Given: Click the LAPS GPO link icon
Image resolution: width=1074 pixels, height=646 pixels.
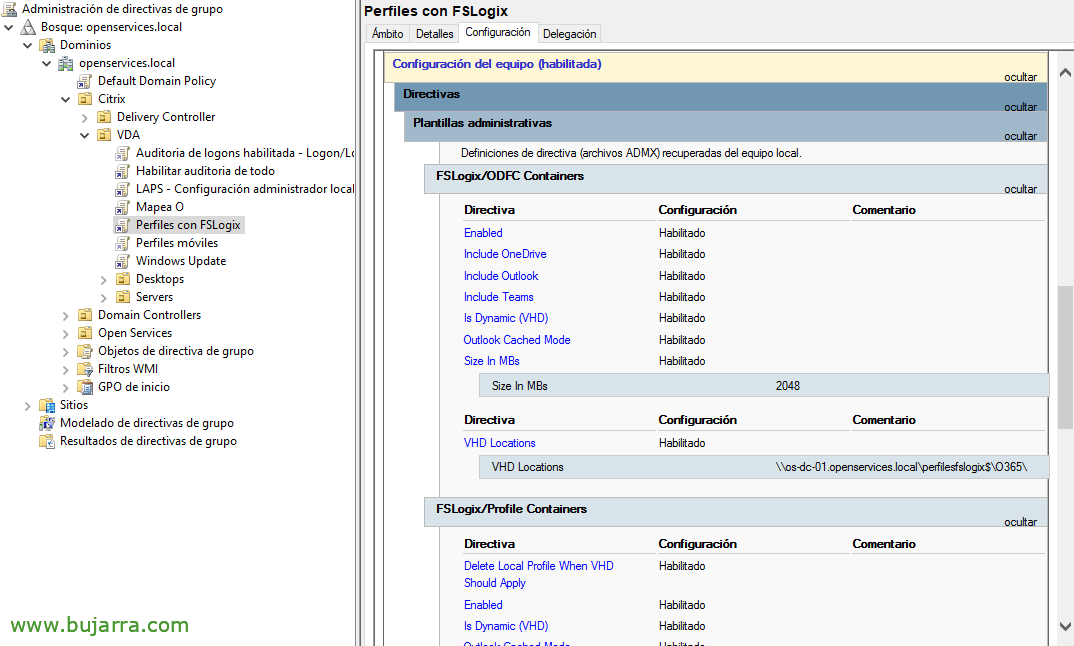Looking at the screenshot, I should (123, 189).
